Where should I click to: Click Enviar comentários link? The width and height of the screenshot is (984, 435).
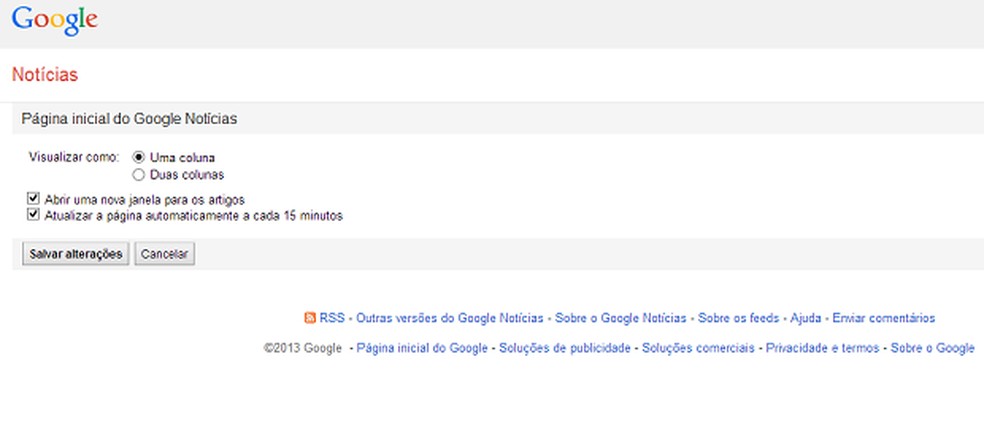pos(884,318)
